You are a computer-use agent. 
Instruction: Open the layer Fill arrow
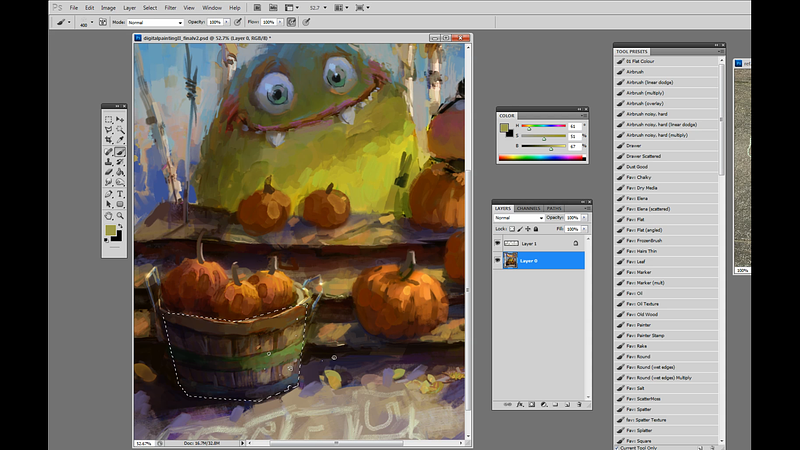click(x=584, y=229)
